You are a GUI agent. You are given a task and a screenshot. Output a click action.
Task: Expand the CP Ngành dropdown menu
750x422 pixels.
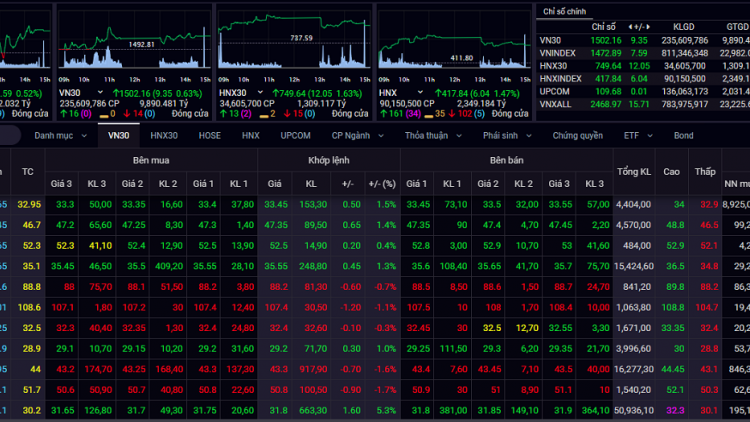coord(356,134)
